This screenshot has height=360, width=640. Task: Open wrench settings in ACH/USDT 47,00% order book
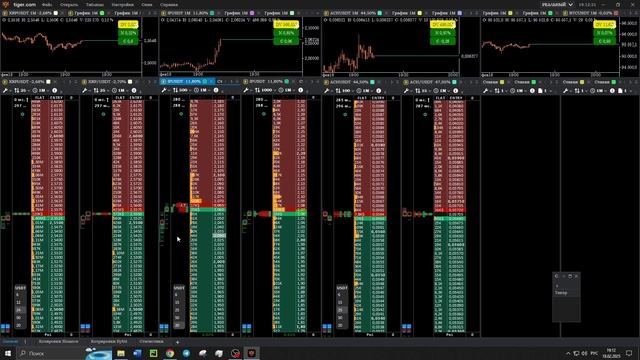[x=406, y=90]
